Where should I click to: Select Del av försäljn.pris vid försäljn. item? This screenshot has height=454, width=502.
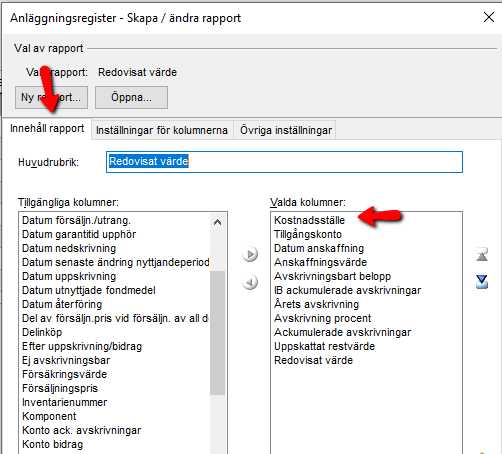(114, 318)
